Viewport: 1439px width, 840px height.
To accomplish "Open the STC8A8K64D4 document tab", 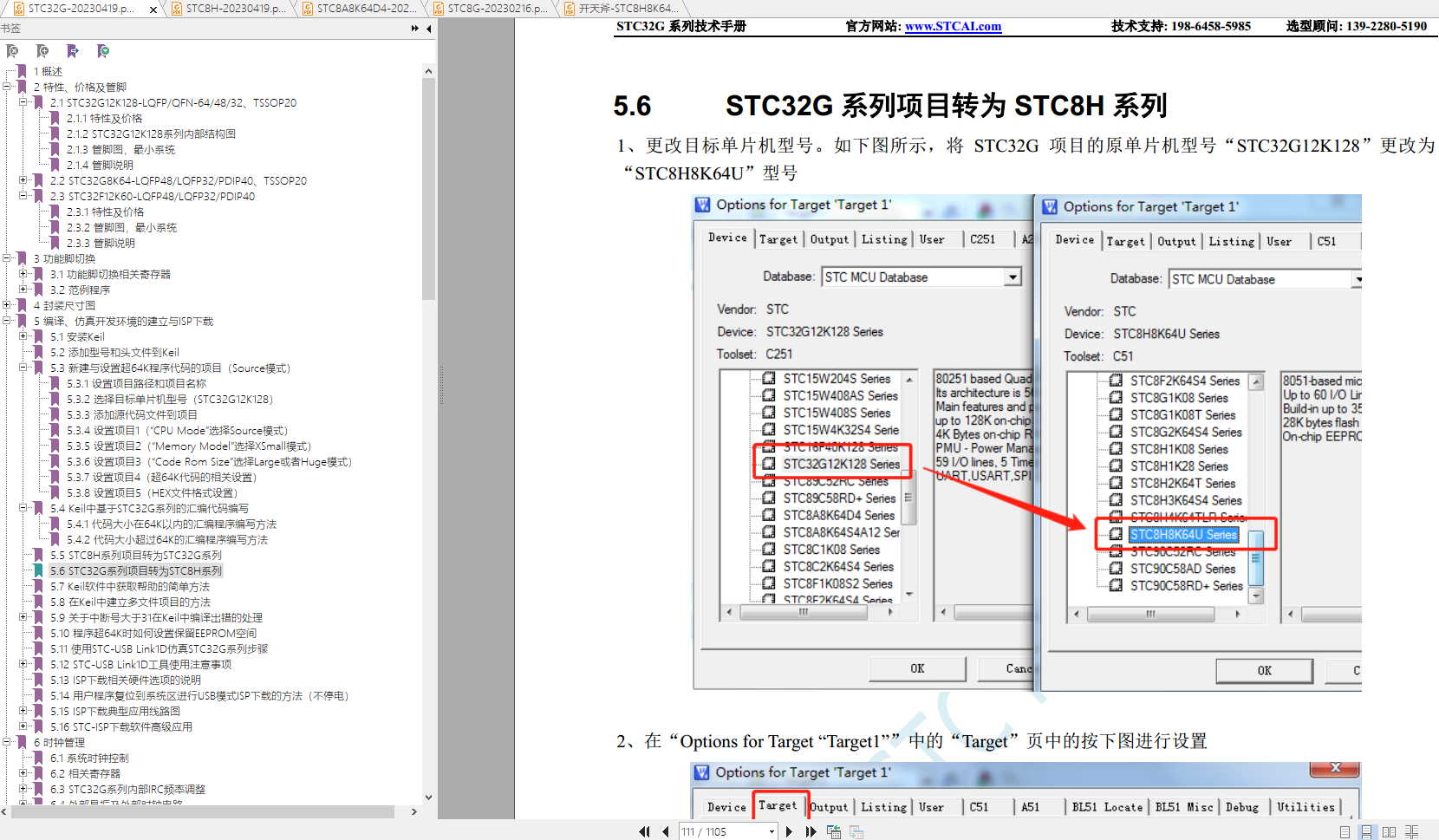I will 359,9.
